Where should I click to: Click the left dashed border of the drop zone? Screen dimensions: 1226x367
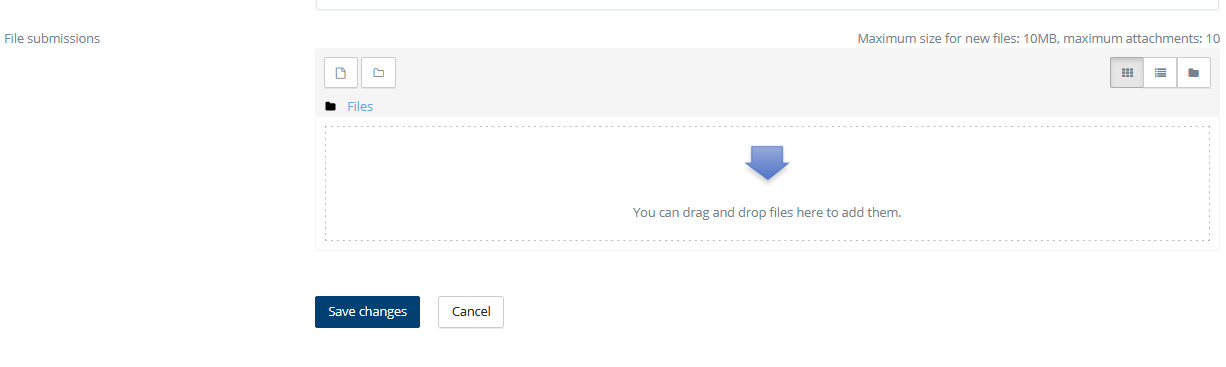(325, 184)
